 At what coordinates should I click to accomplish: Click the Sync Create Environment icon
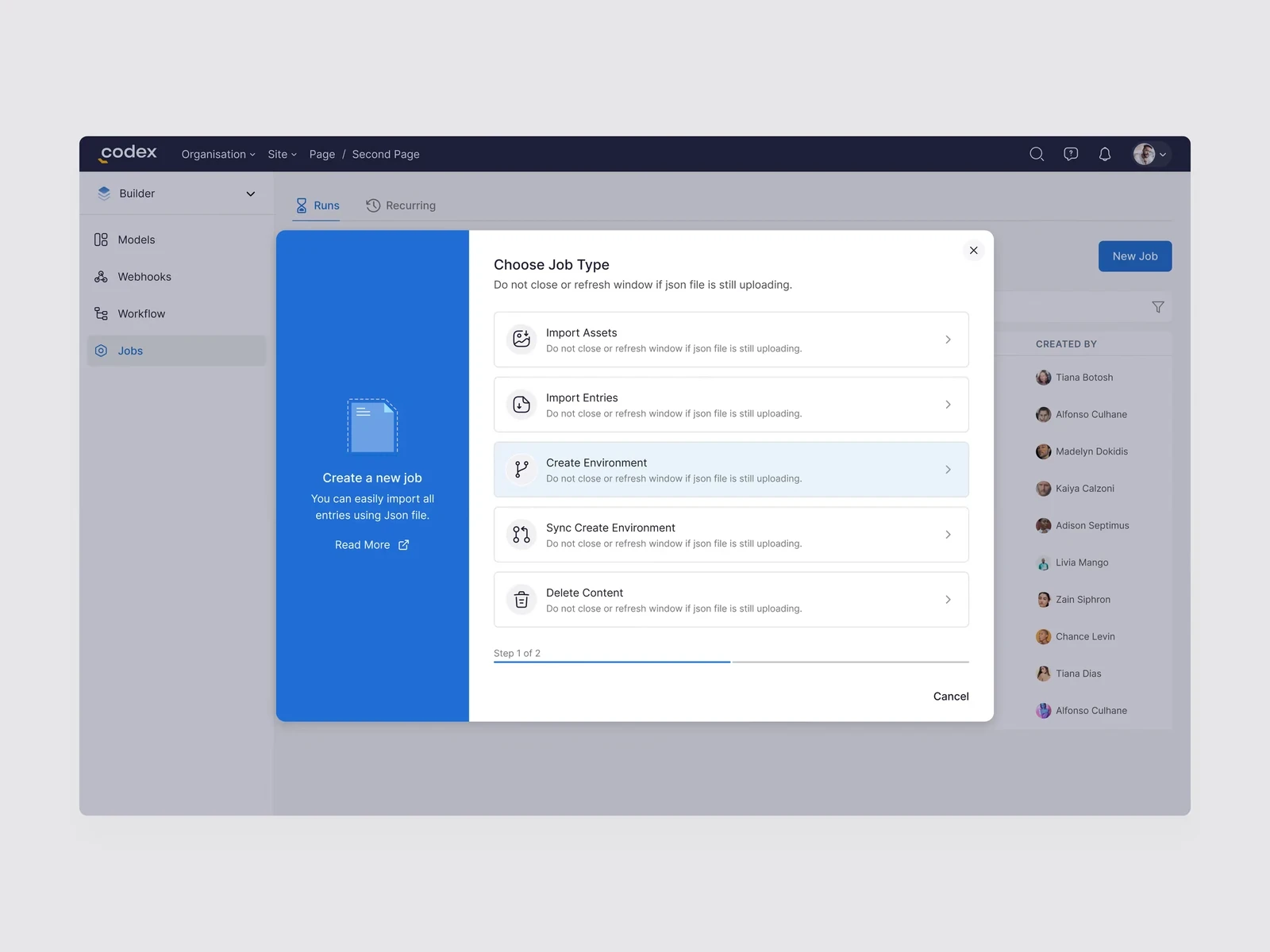(521, 535)
